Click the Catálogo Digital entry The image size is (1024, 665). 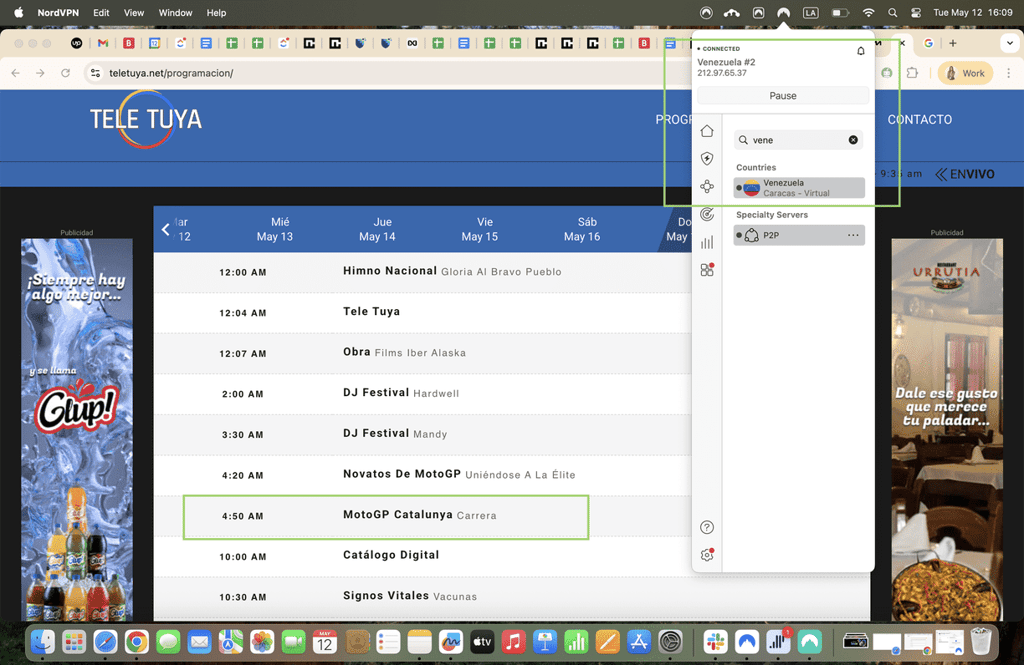pyautogui.click(x=391, y=555)
